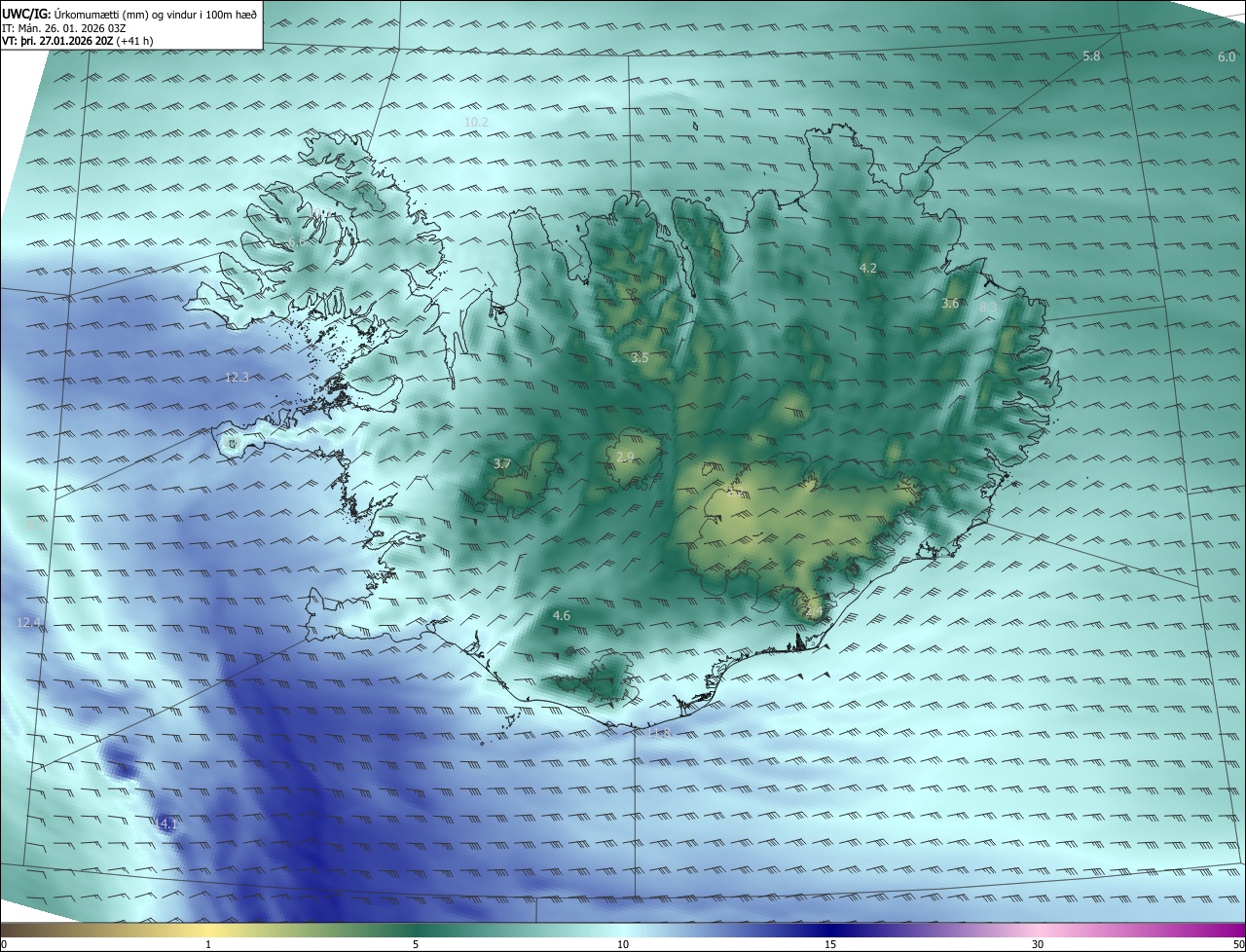Click the '3.7' value label
This screenshot has width=1246, height=952.
point(502,464)
